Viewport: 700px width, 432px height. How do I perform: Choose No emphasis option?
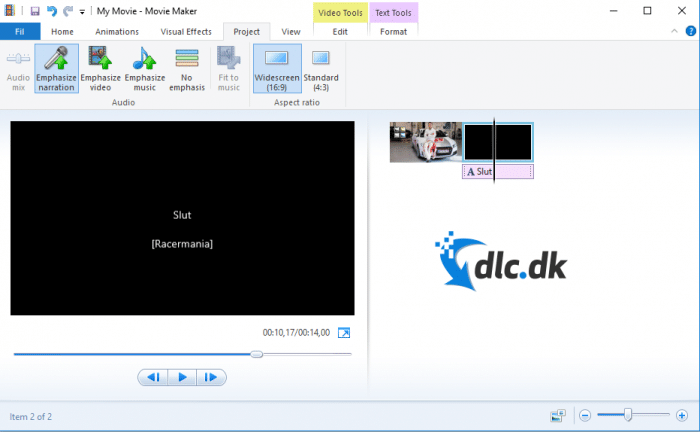187,69
